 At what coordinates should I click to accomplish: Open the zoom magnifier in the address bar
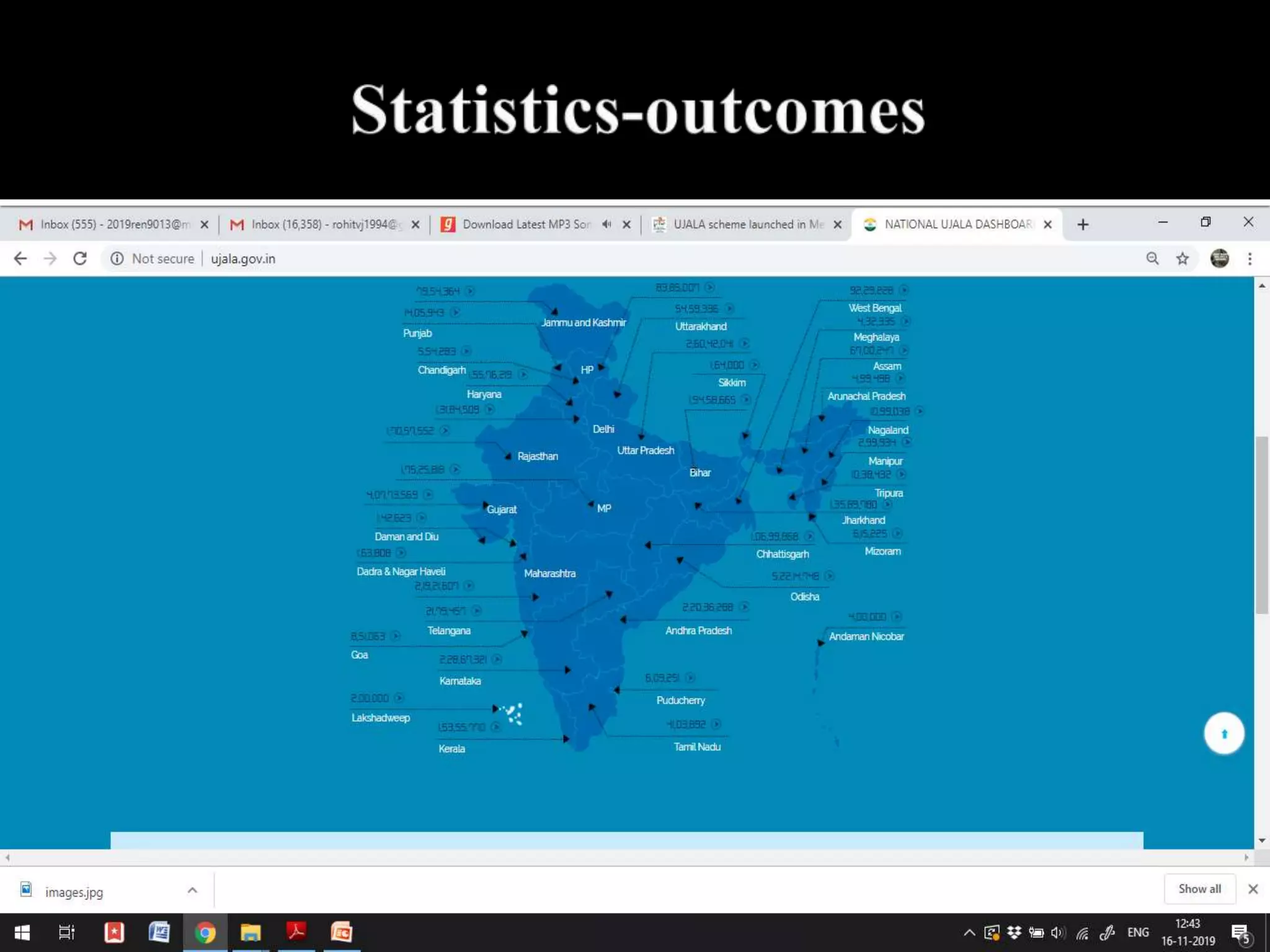1152,258
